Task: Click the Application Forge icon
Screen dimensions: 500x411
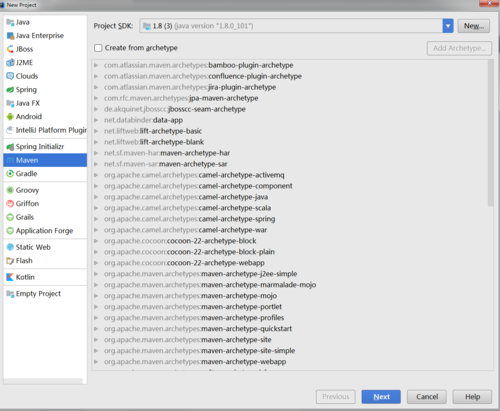Action: tap(10, 231)
